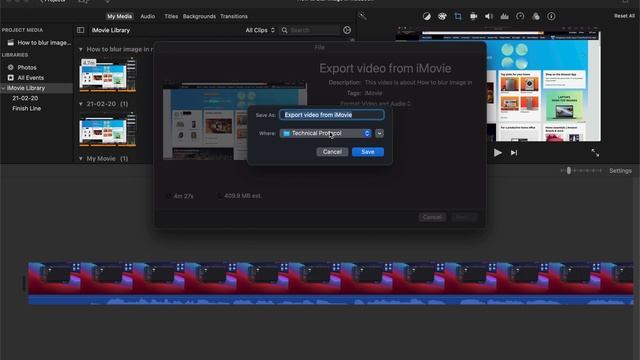
Task: Open the Format Video and Audio dropdown
Action: [376, 104]
